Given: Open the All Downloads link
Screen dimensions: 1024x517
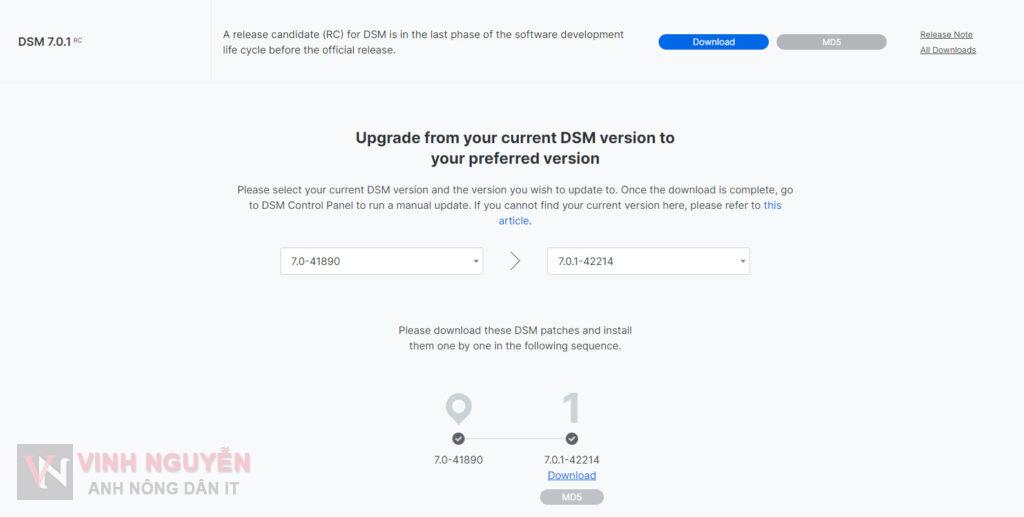Looking at the screenshot, I should 948,50.
